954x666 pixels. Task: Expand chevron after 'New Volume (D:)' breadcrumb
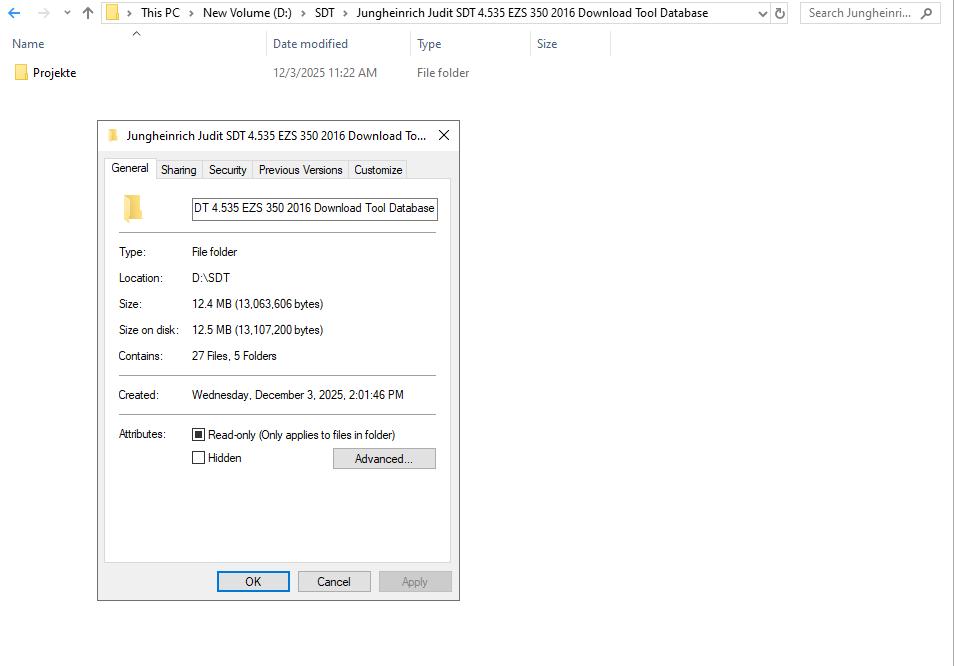(x=303, y=13)
